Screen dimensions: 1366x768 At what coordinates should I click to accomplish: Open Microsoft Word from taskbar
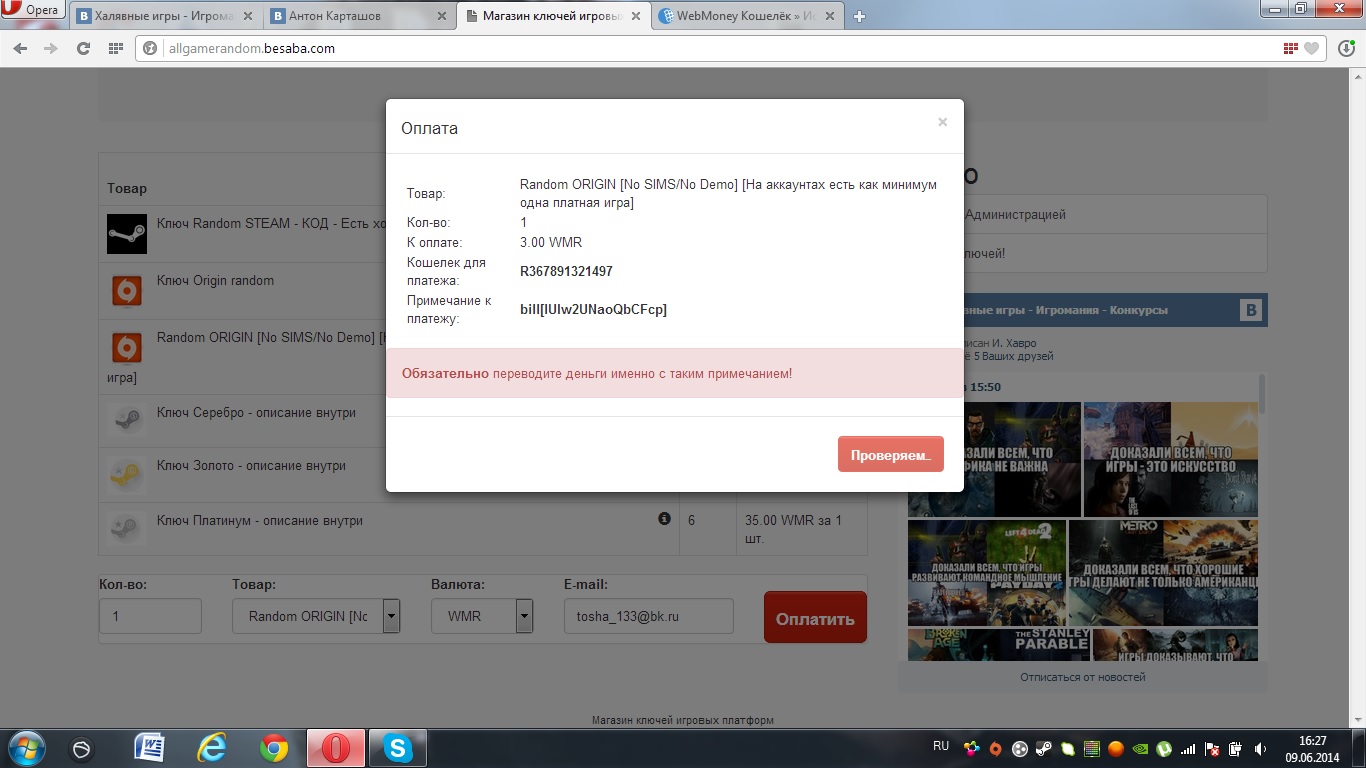[149, 748]
